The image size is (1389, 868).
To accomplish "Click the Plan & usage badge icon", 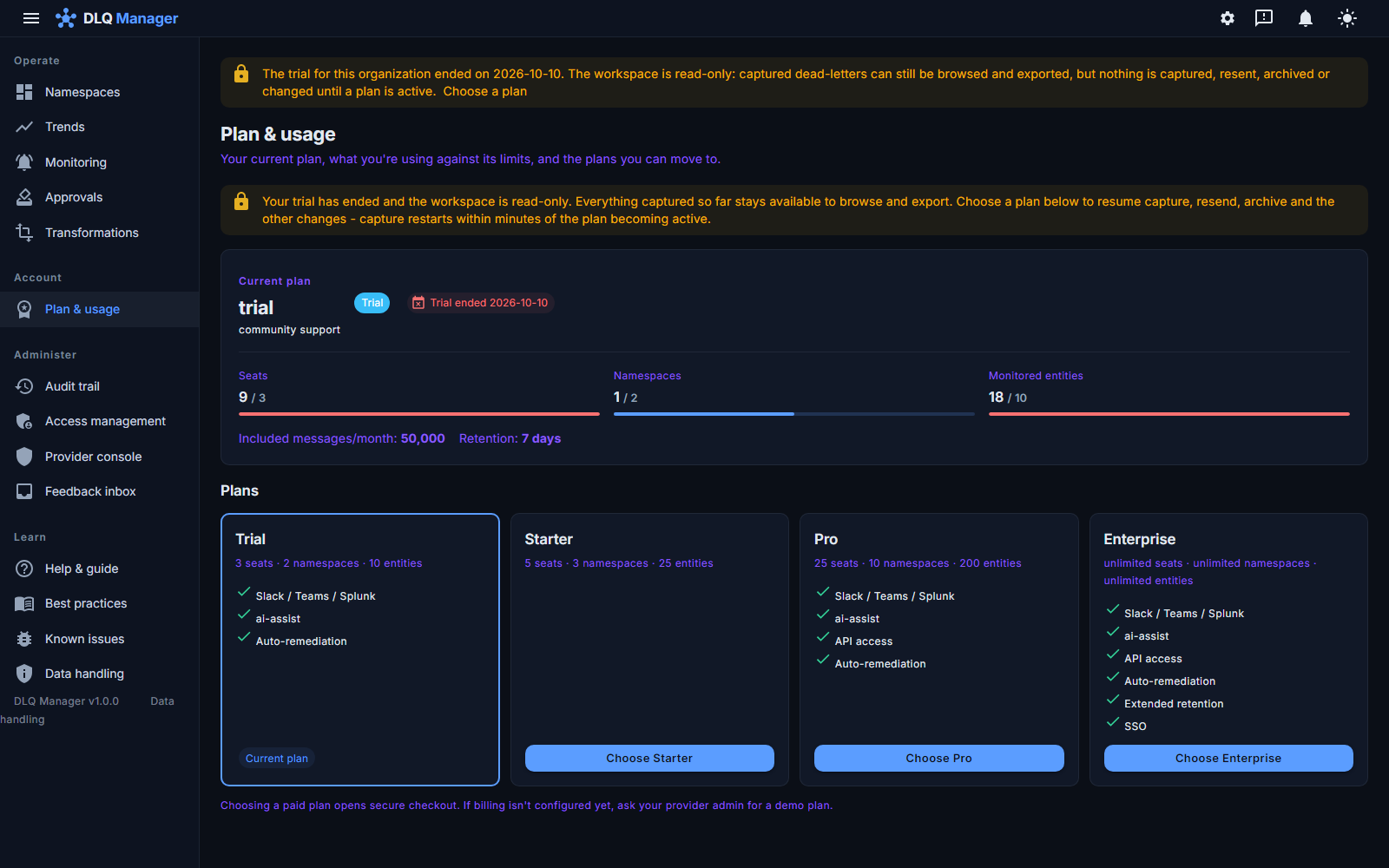I will pyautogui.click(x=24, y=309).
